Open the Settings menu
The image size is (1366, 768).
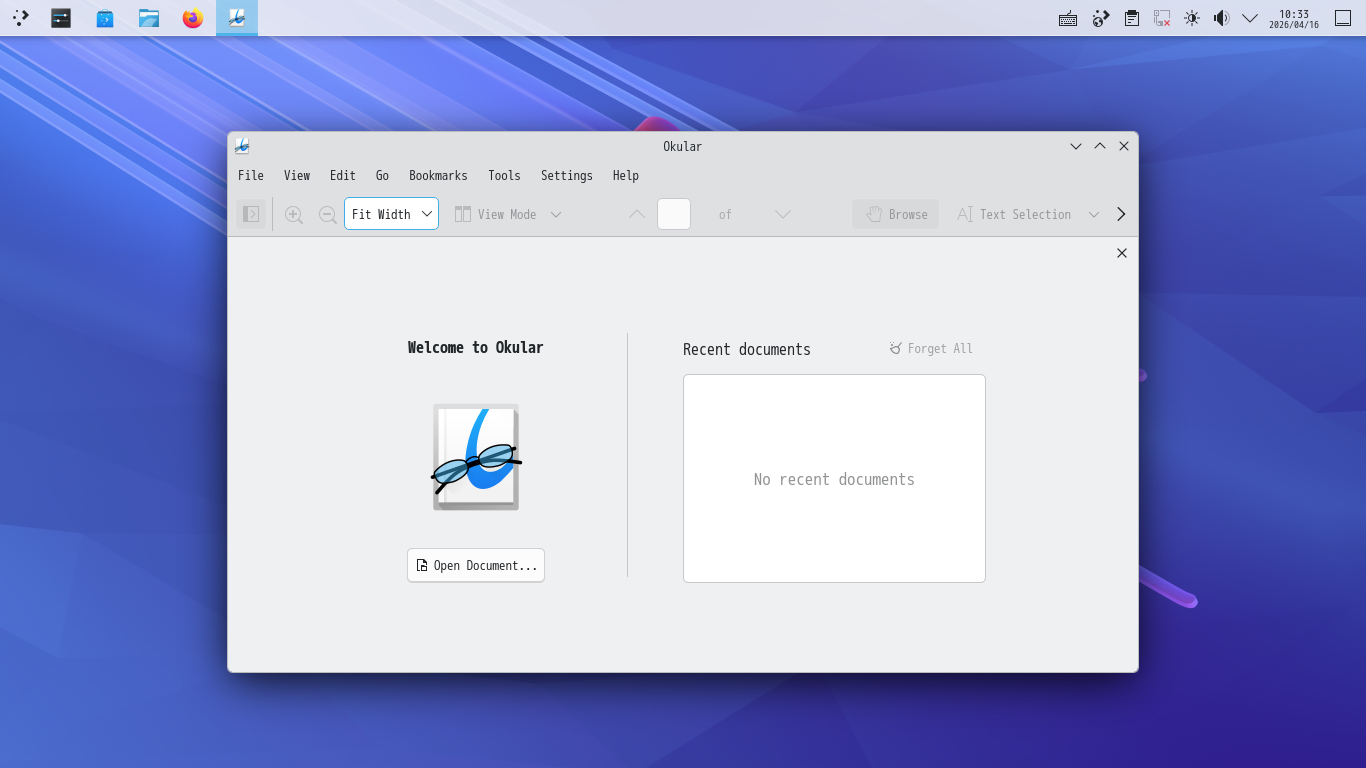click(x=566, y=176)
